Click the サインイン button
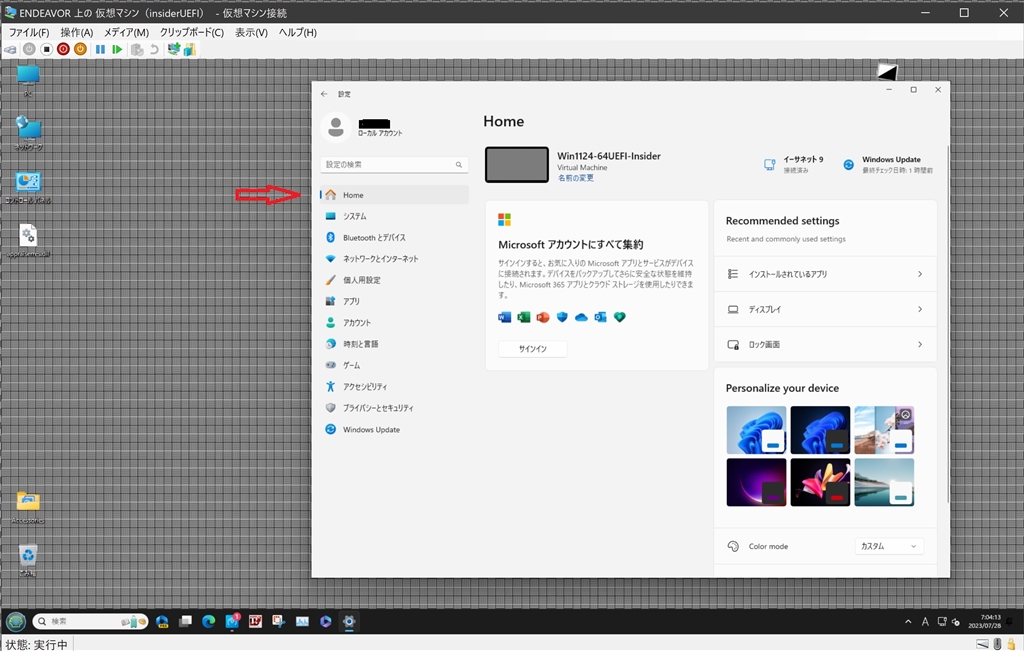Image resolution: width=1024 pixels, height=651 pixels. click(x=532, y=349)
